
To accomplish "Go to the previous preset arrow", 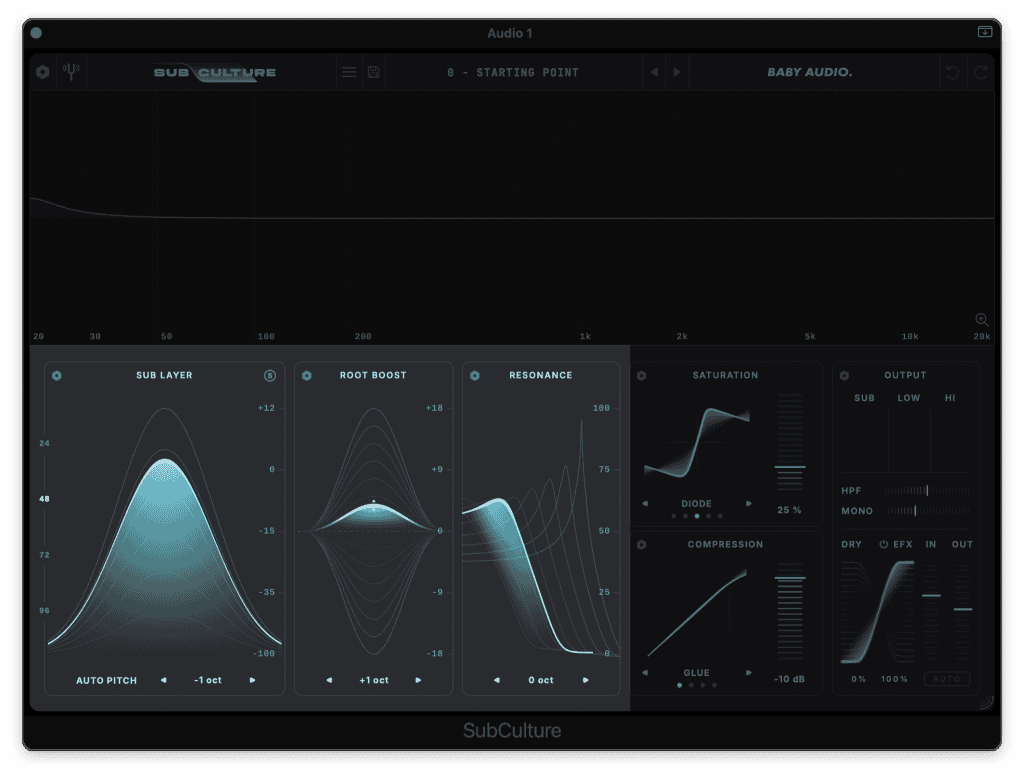I will pyautogui.click(x=654, y=72).
